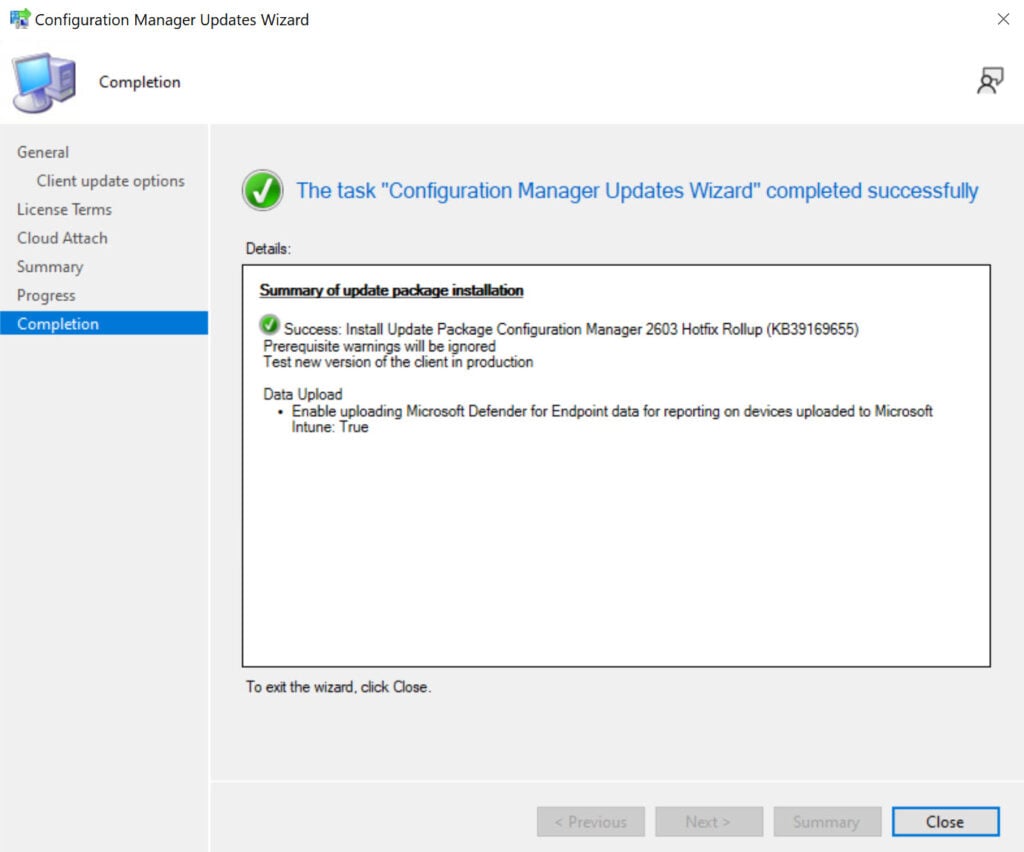The width and height of the screenshot is (1024, 852).
Task: Select Client update options step
Action: (x=110, y=181)
